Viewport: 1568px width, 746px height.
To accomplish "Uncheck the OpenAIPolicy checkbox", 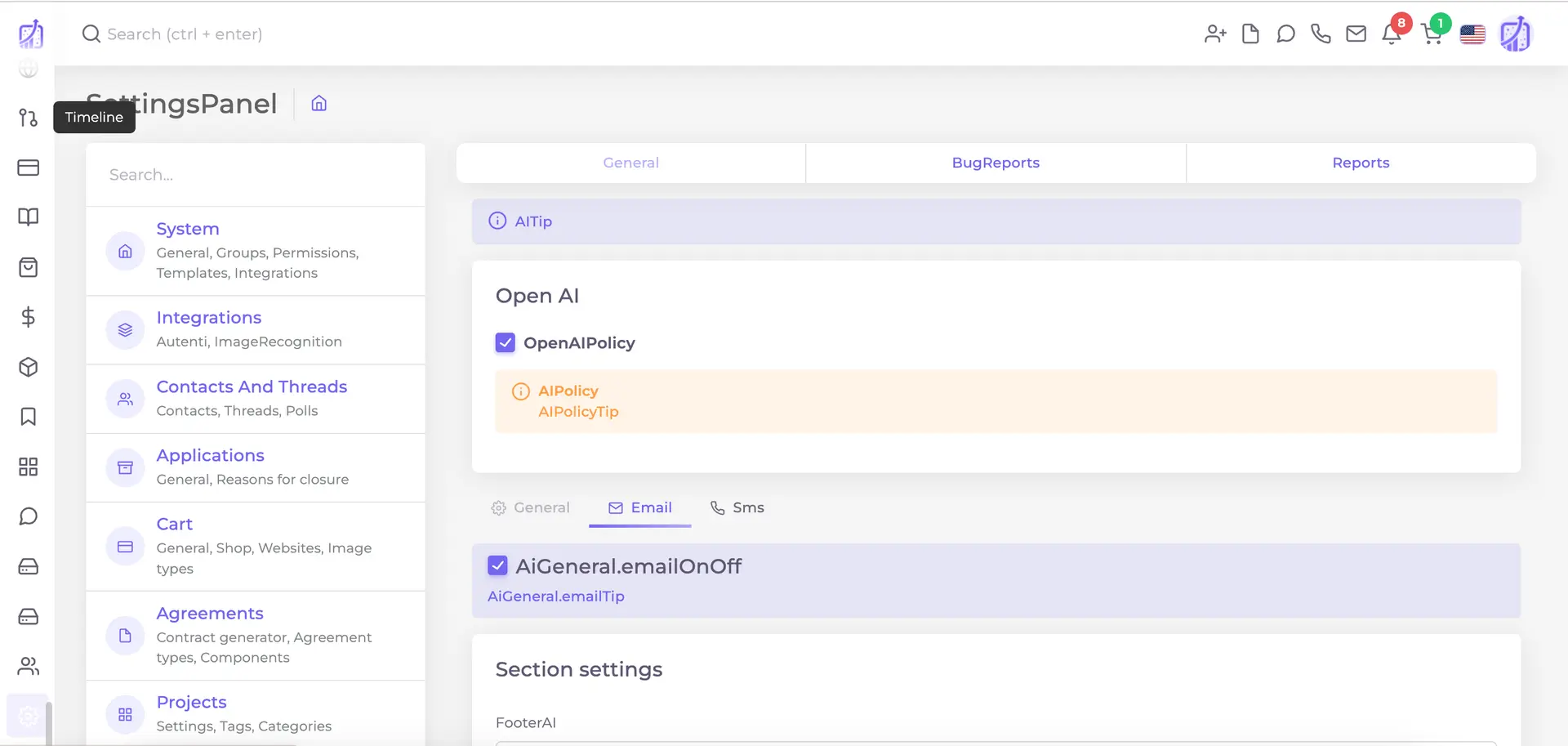I will coord(505,342).
